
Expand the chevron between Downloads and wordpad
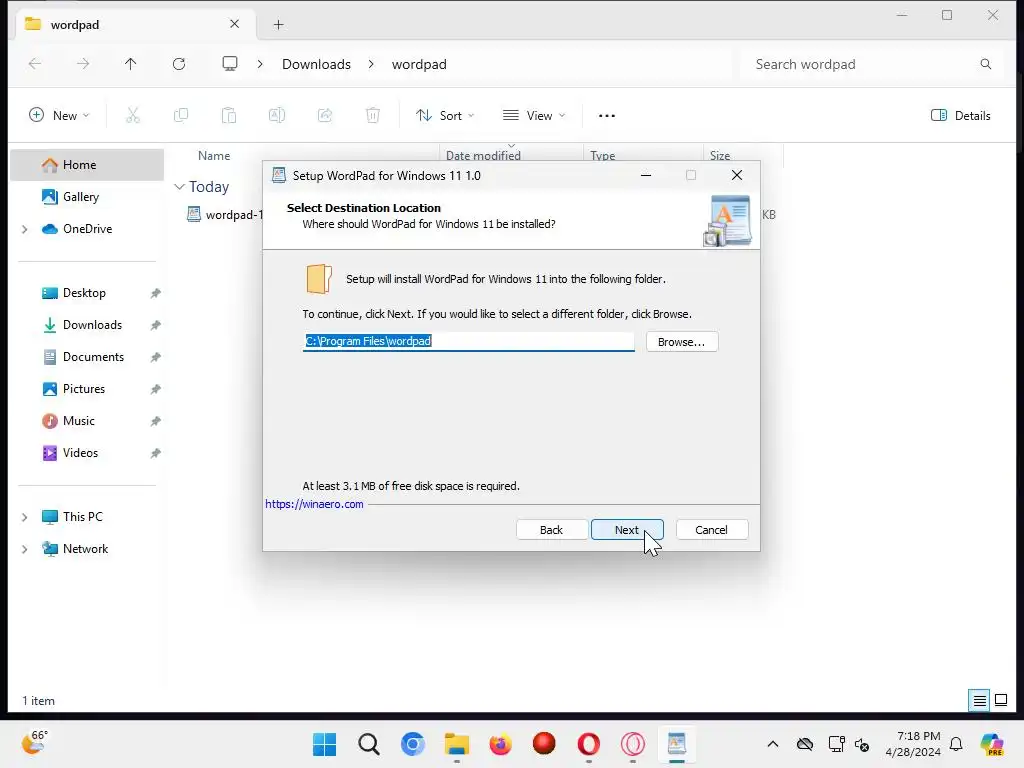pyautogui.click(x=371, y=64)
